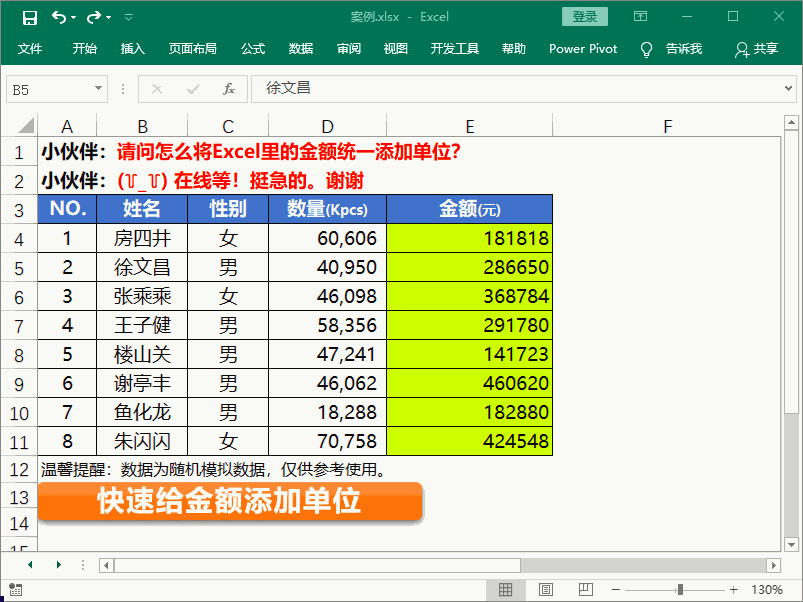Screen dimensions: 803x602
Task: Click the Name Box showing B5
Action: [57, 90]
